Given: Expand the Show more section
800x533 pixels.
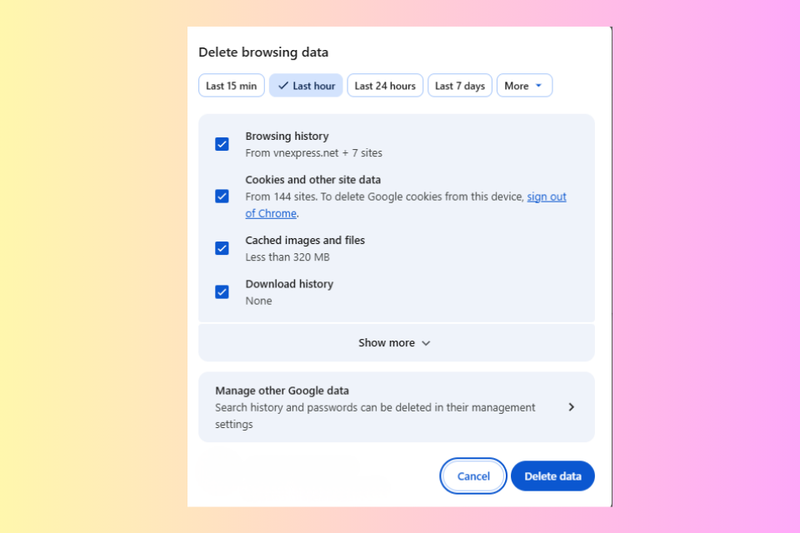Looking at the screenshot, I should [x=396, y=343].
